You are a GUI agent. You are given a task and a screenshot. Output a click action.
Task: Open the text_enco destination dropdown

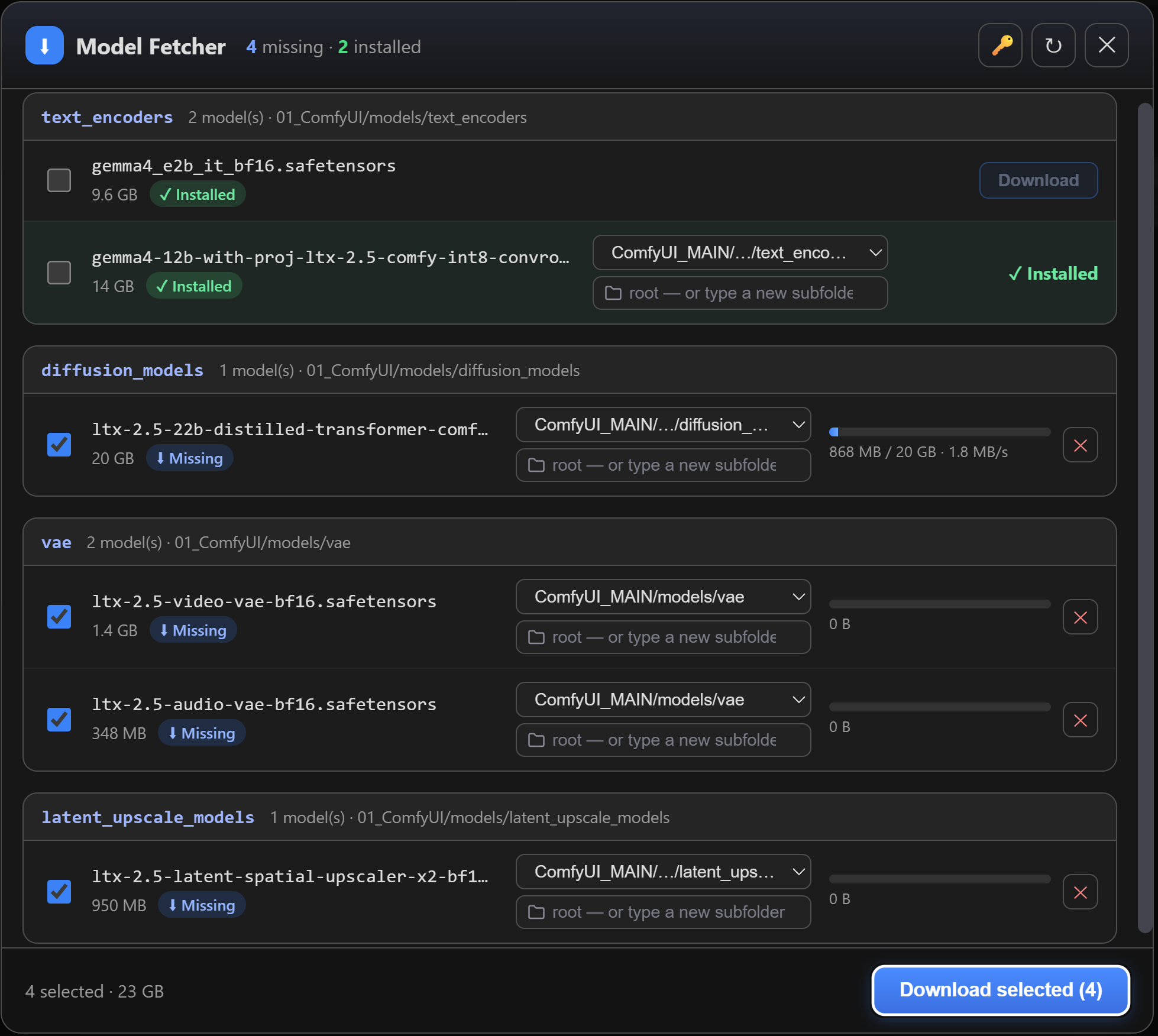click(740, 252)
